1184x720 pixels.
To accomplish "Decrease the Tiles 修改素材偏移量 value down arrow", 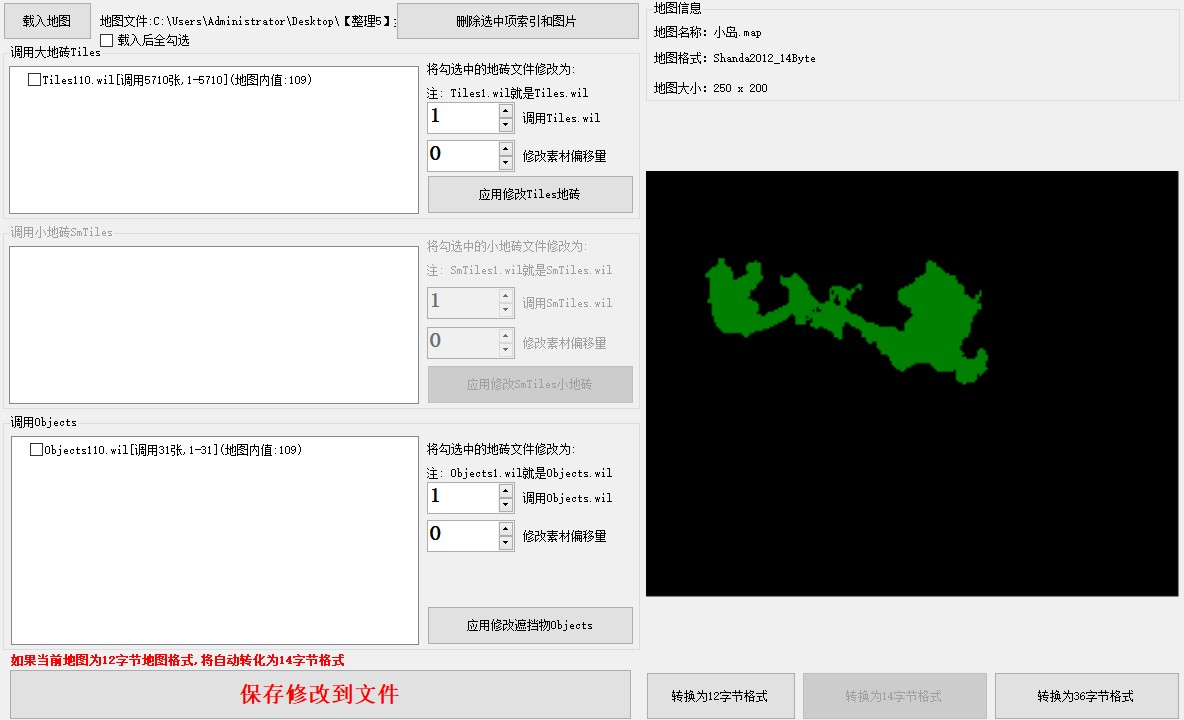I will [x=506, y=163].
